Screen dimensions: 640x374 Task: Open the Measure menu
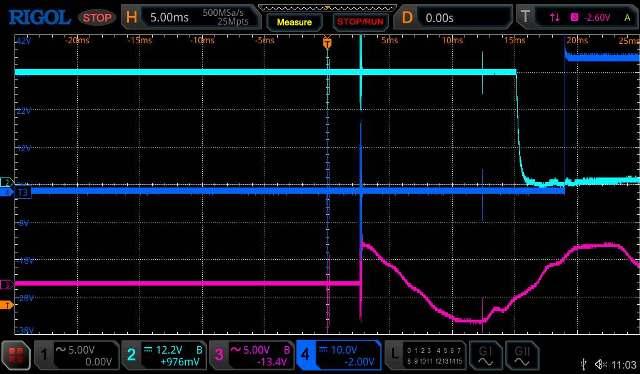click(294, 22)
